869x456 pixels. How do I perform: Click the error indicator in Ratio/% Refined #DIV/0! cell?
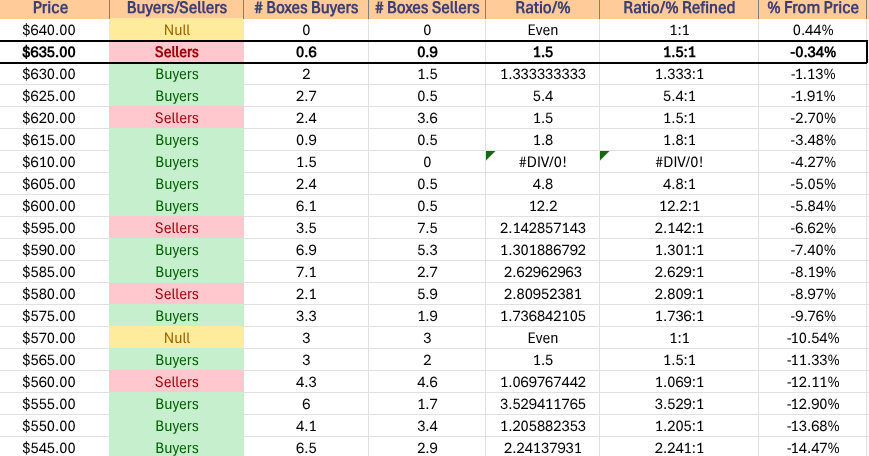tap(603, 155)
